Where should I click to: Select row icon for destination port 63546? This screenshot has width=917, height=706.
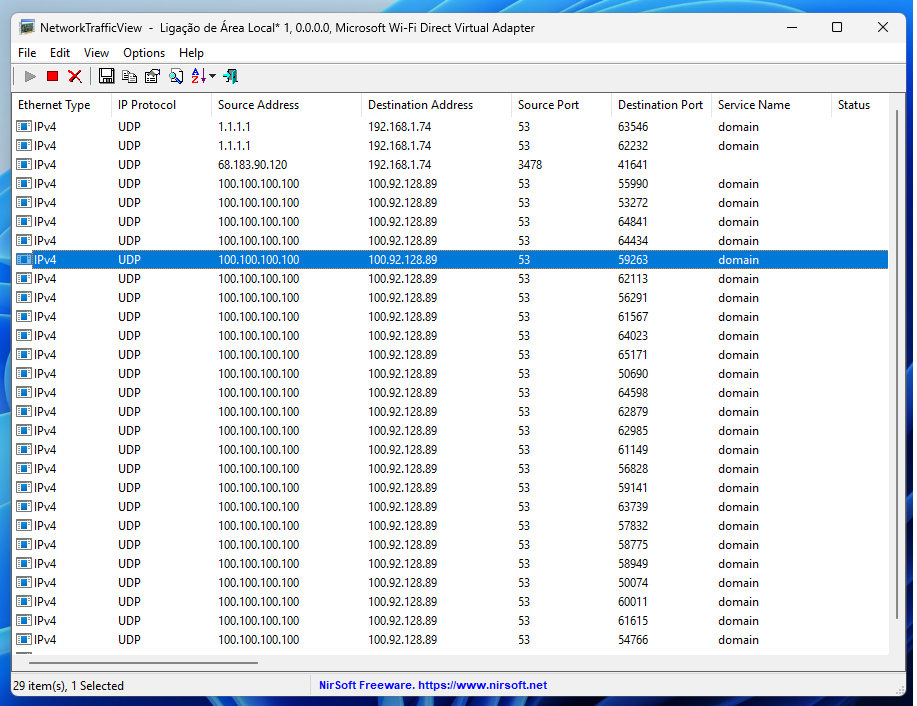tap(24, 126)
